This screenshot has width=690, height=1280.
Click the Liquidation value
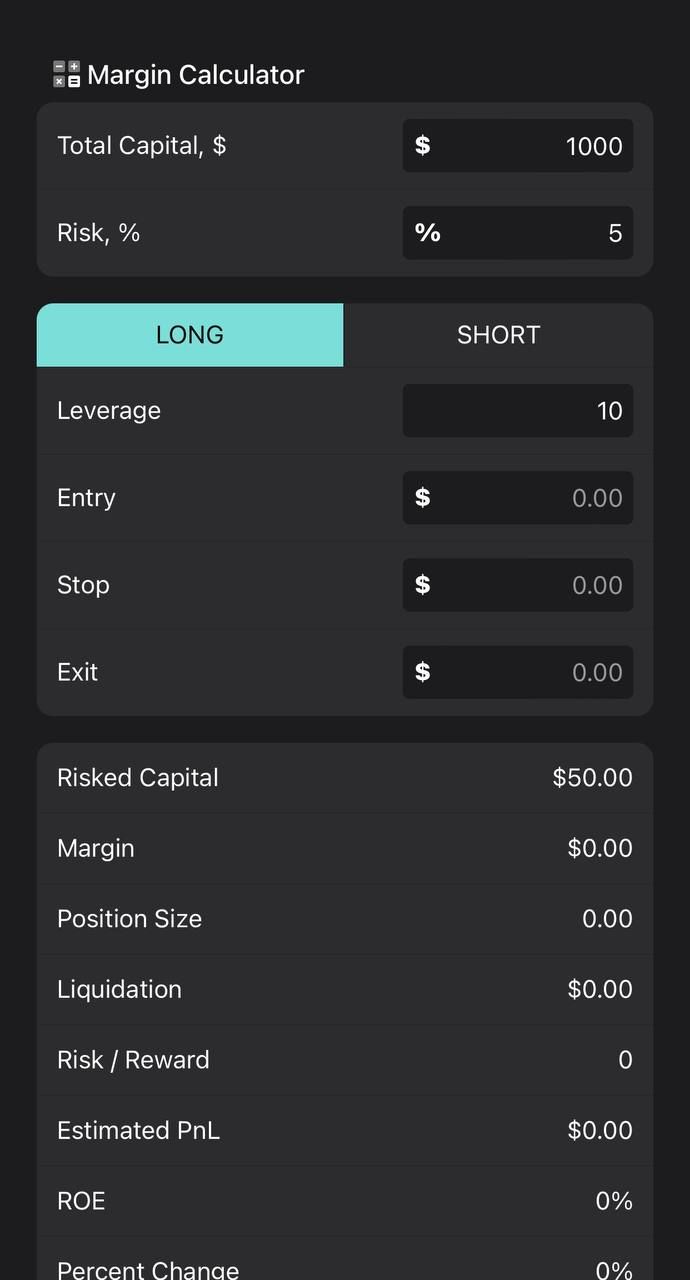coord(600,989)
